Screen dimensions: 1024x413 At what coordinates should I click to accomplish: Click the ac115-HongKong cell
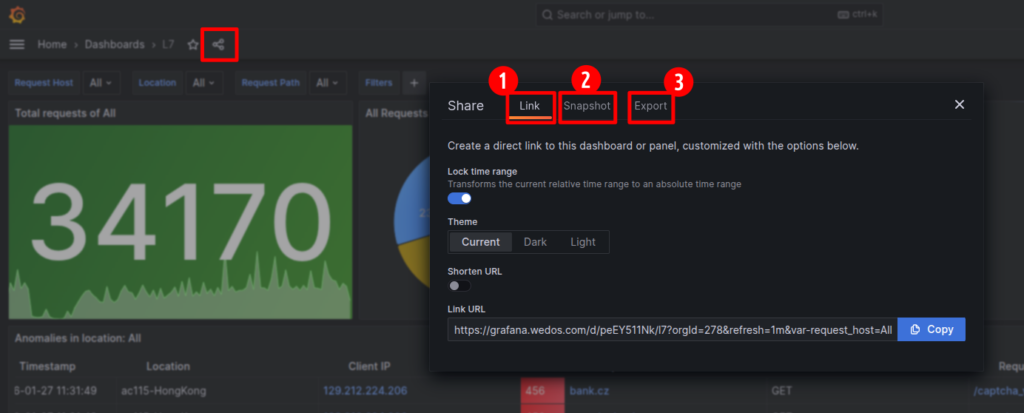[164, 391]
